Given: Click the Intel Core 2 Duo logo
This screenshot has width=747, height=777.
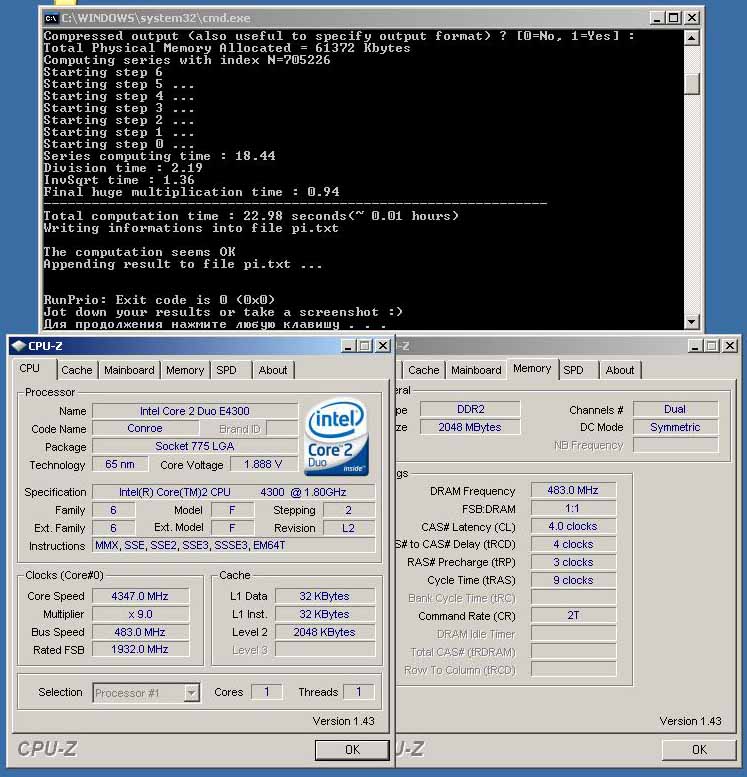Looking at the screenshot, I should pyautogui.click(x=336, y=436).
